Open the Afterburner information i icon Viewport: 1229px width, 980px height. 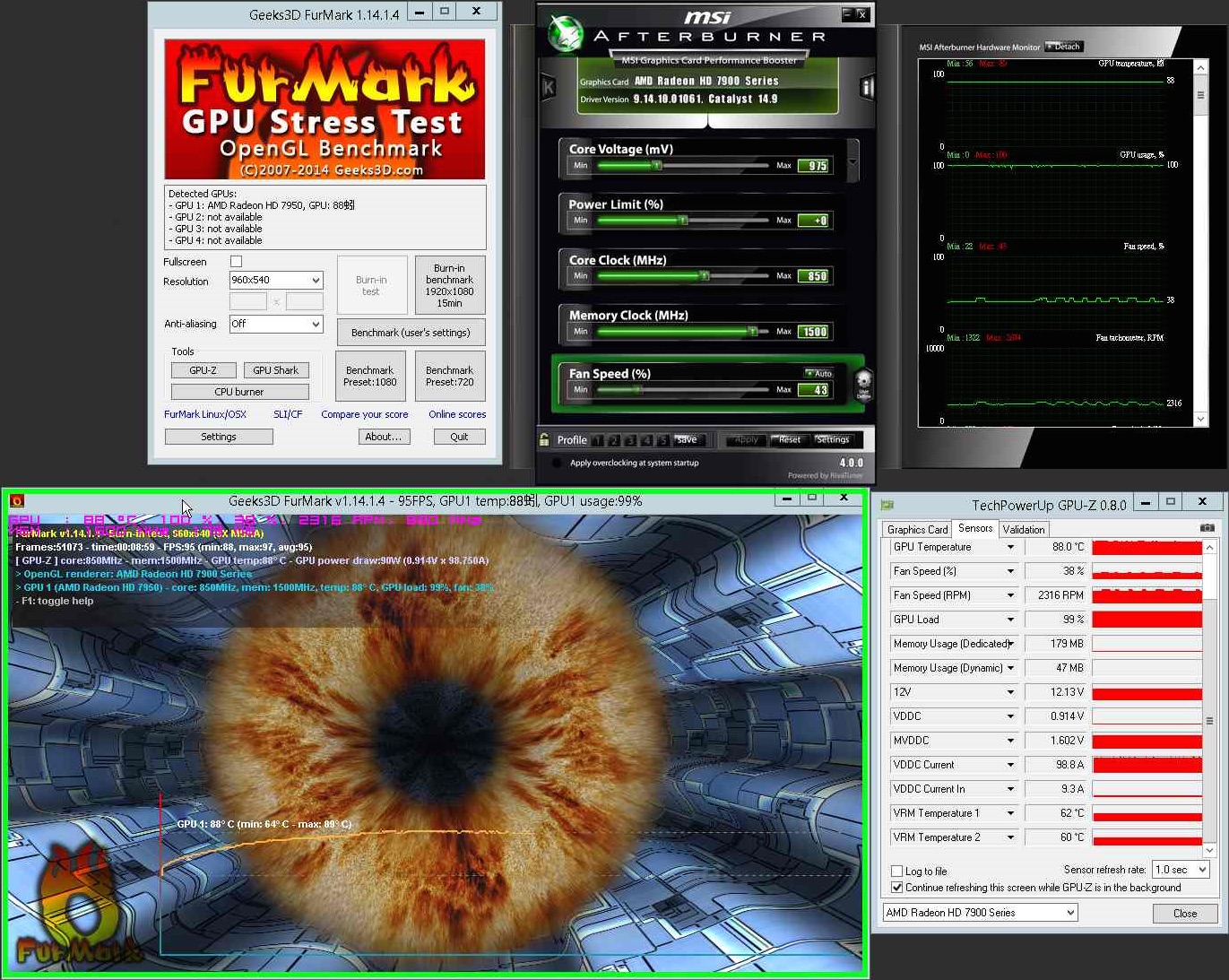866,87
